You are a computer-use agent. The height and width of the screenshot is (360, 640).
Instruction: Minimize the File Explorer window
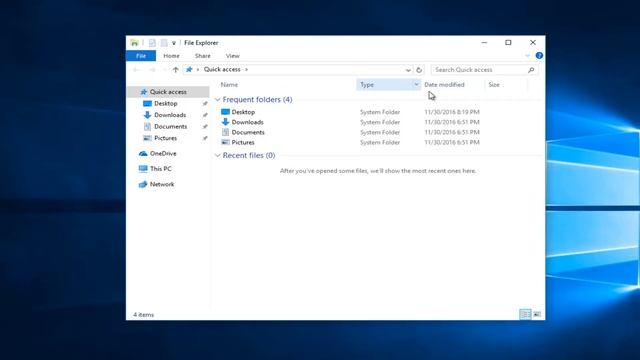pyautogui.click(x=484, y=42)
